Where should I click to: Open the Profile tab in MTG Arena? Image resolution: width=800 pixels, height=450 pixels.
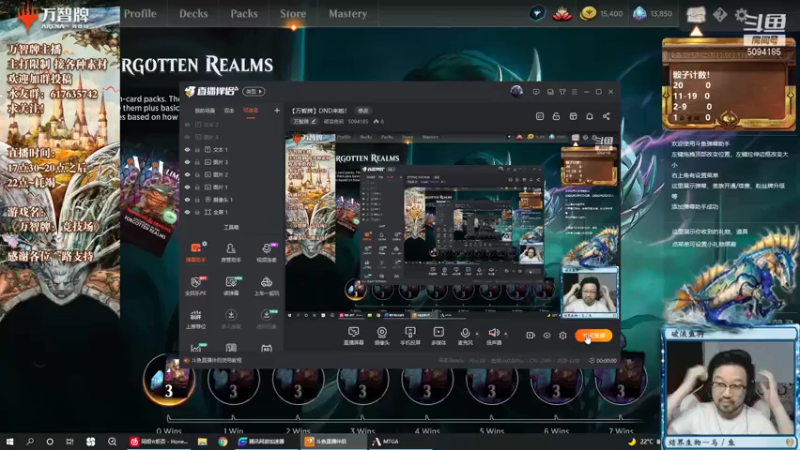tap(140, 14)
